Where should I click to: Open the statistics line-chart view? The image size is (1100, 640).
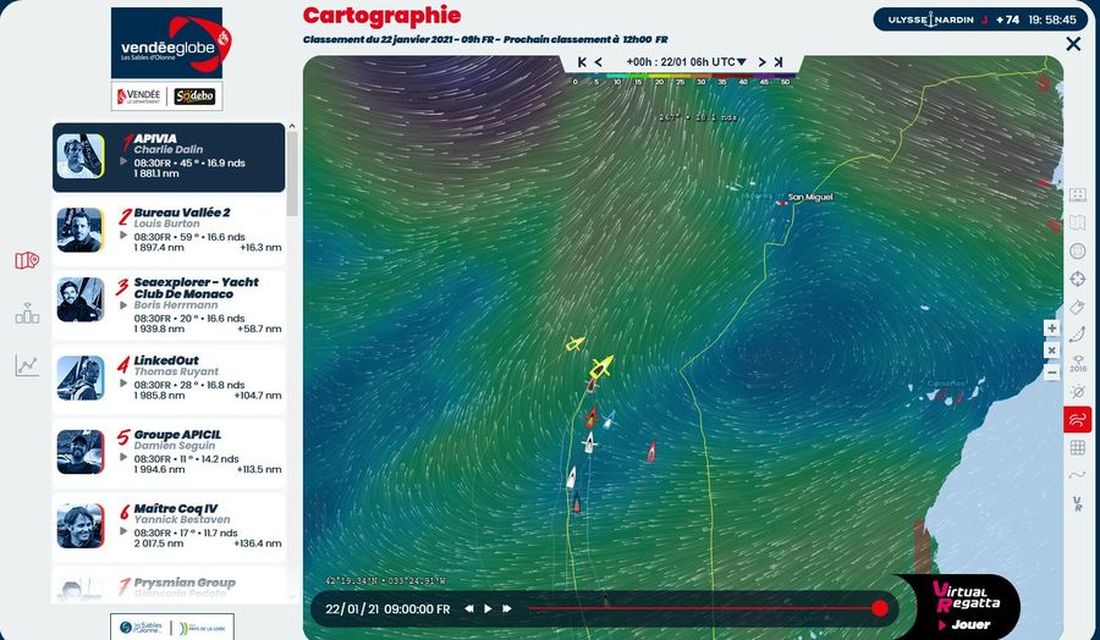(x=27, y=365)
